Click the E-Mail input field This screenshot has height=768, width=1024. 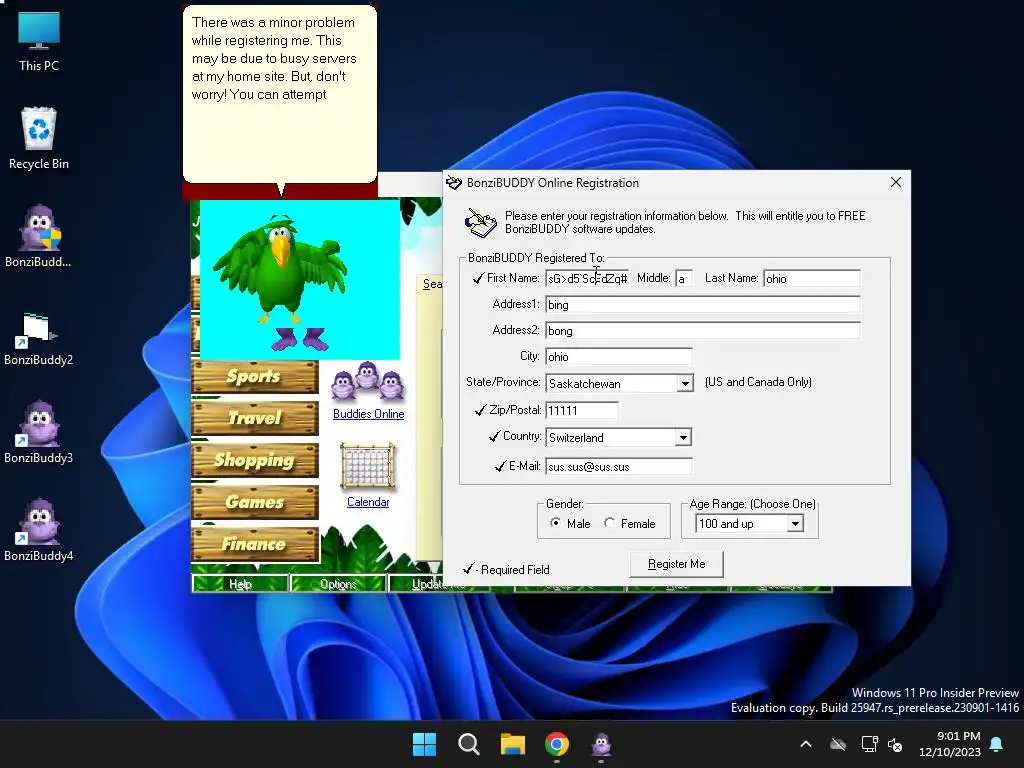tap(618, 466)
